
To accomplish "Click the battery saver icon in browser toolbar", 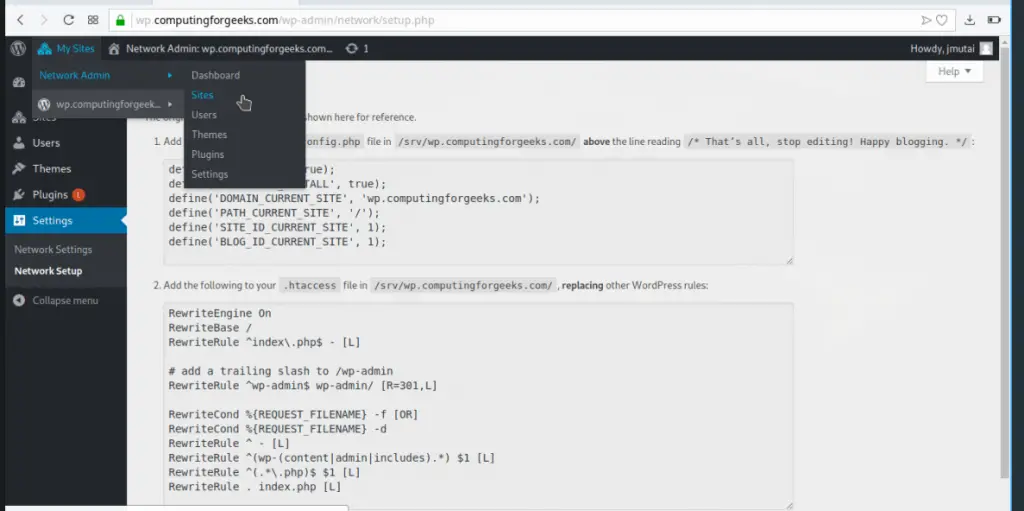I will click(x=995, y=19).
